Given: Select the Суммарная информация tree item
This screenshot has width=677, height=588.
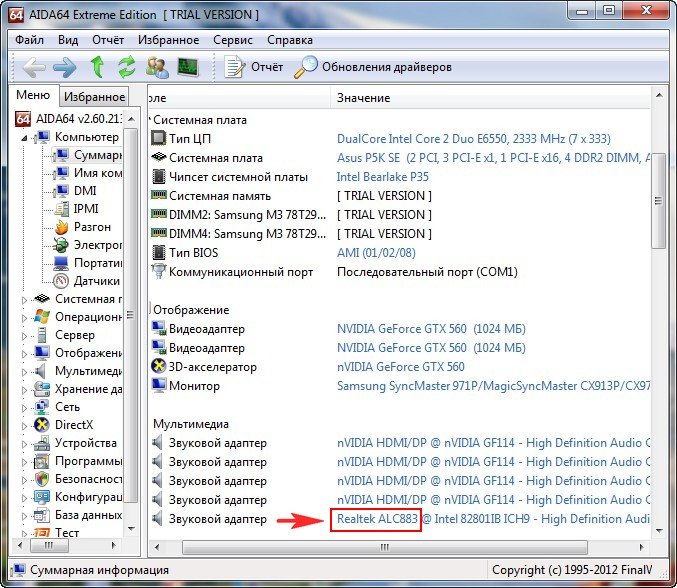Looking at the screenshot, I should click(88, 155).
